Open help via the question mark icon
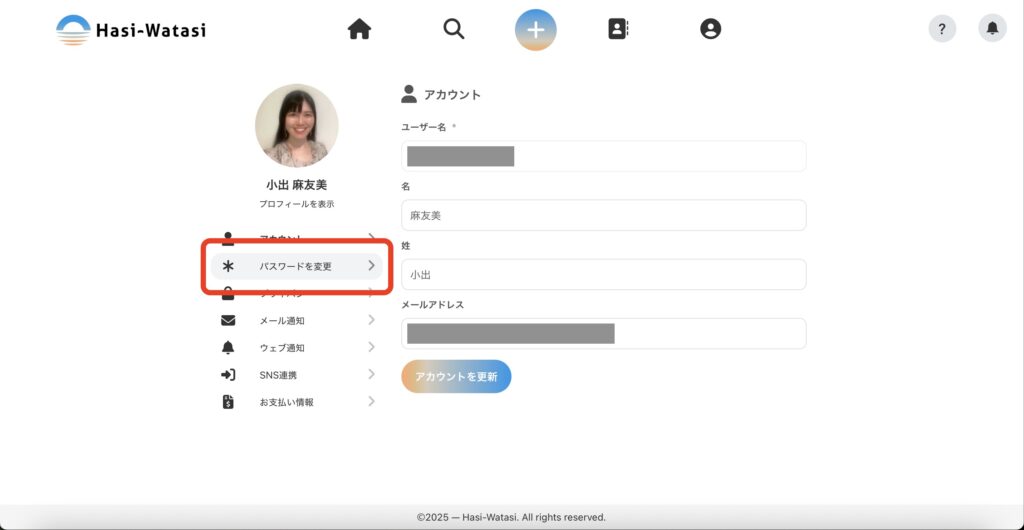The width and height of the screenshot is (1024, 530). click(942, 29)
